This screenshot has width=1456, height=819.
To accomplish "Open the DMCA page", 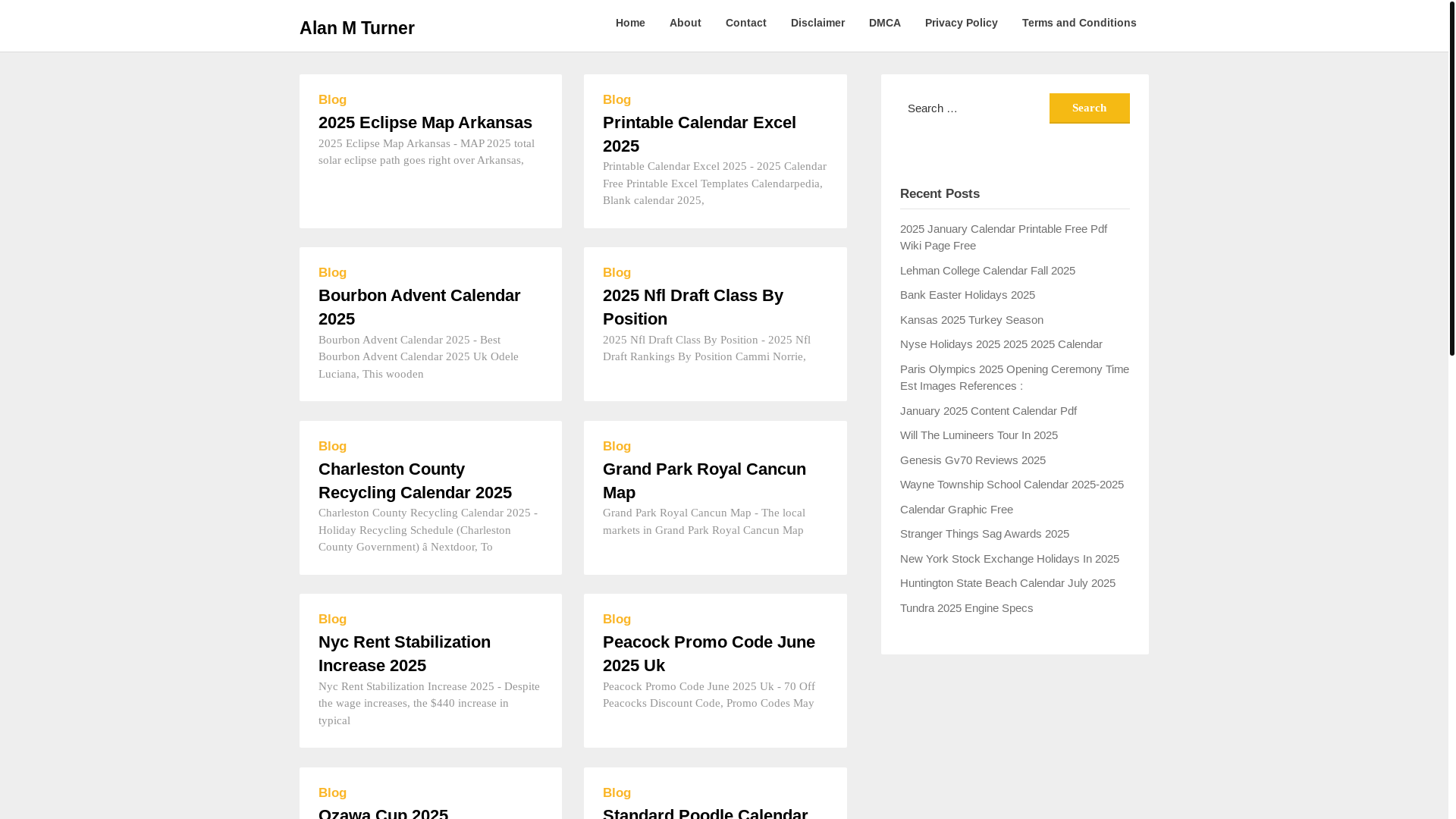I will tap(884, 23).
